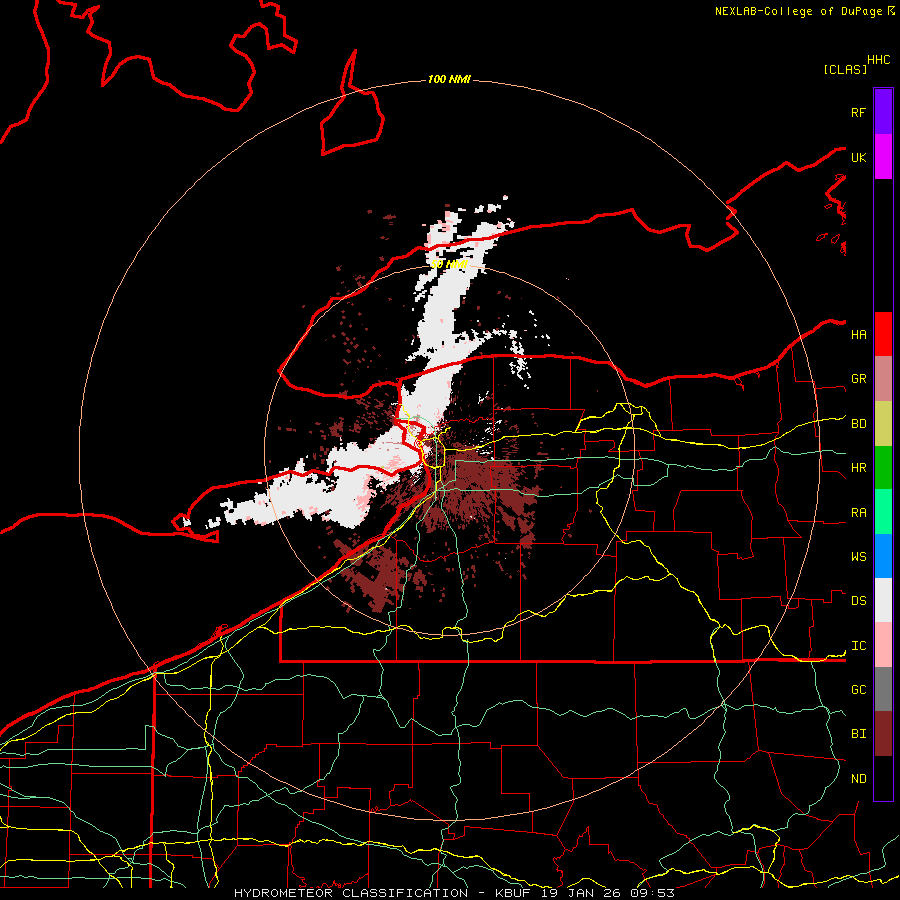Click the BD legend label

pos(859,424)
